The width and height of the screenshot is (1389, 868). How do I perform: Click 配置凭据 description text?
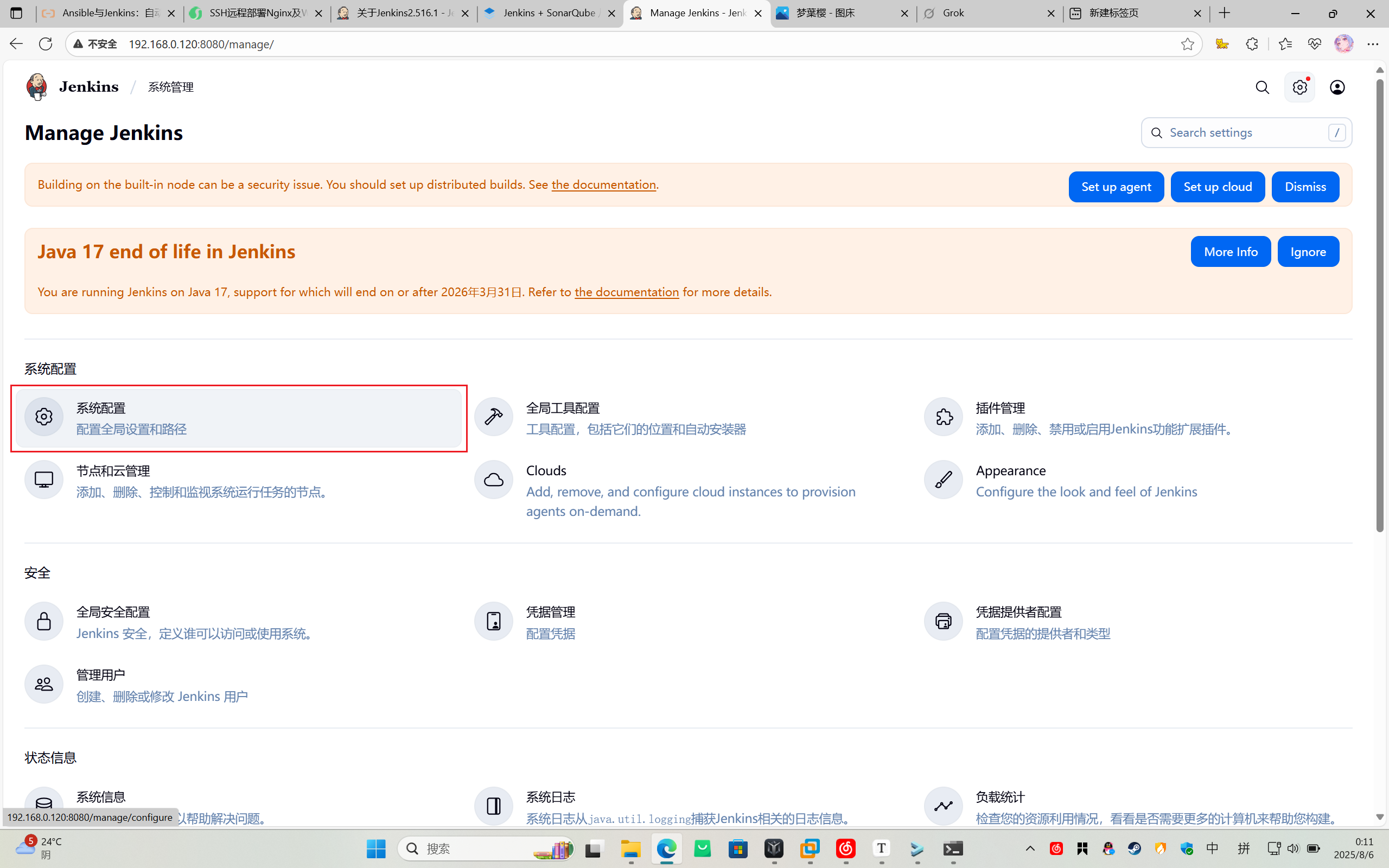[550, 633]
